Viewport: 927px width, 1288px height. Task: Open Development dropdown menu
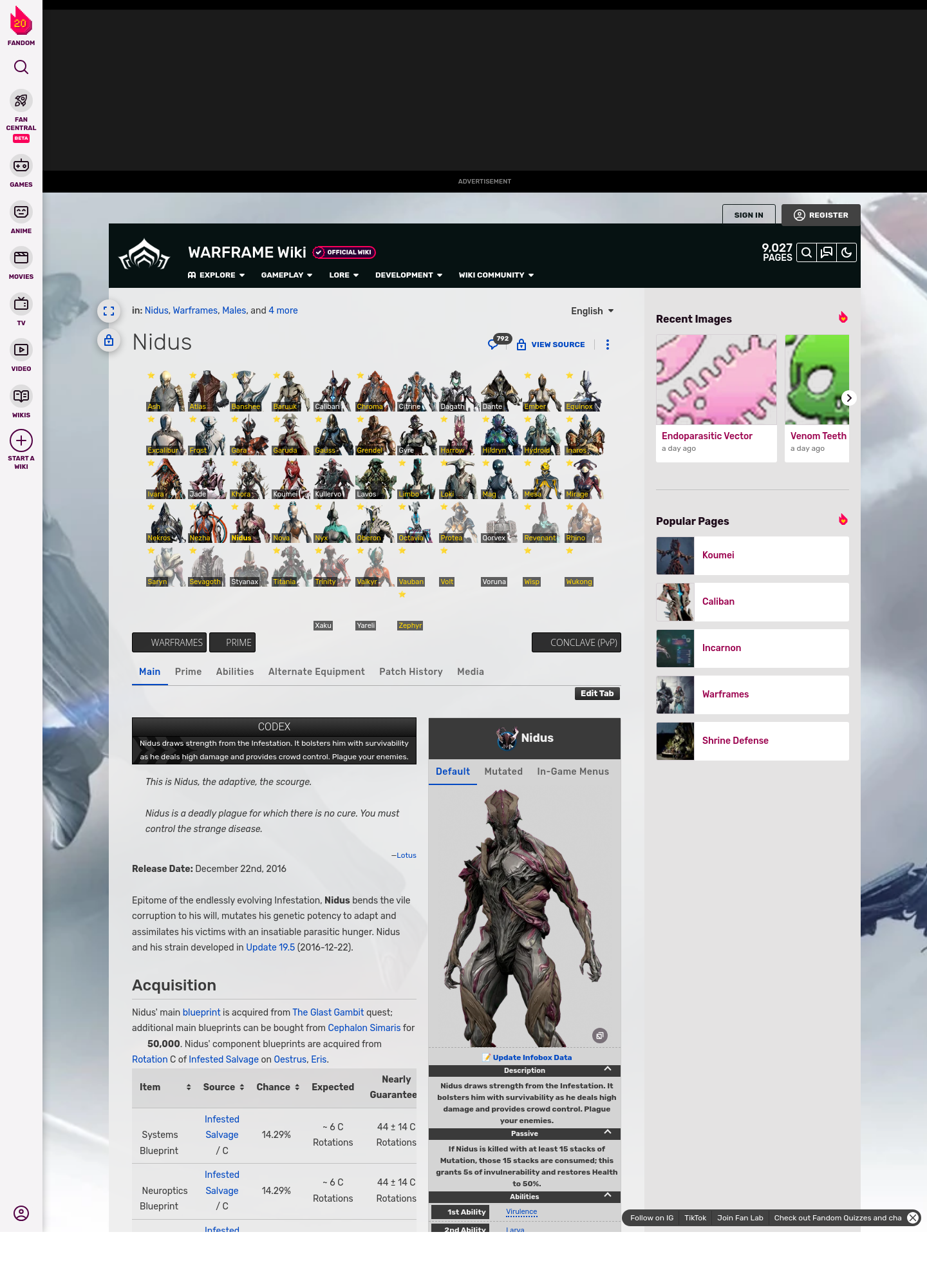(409, 275)
